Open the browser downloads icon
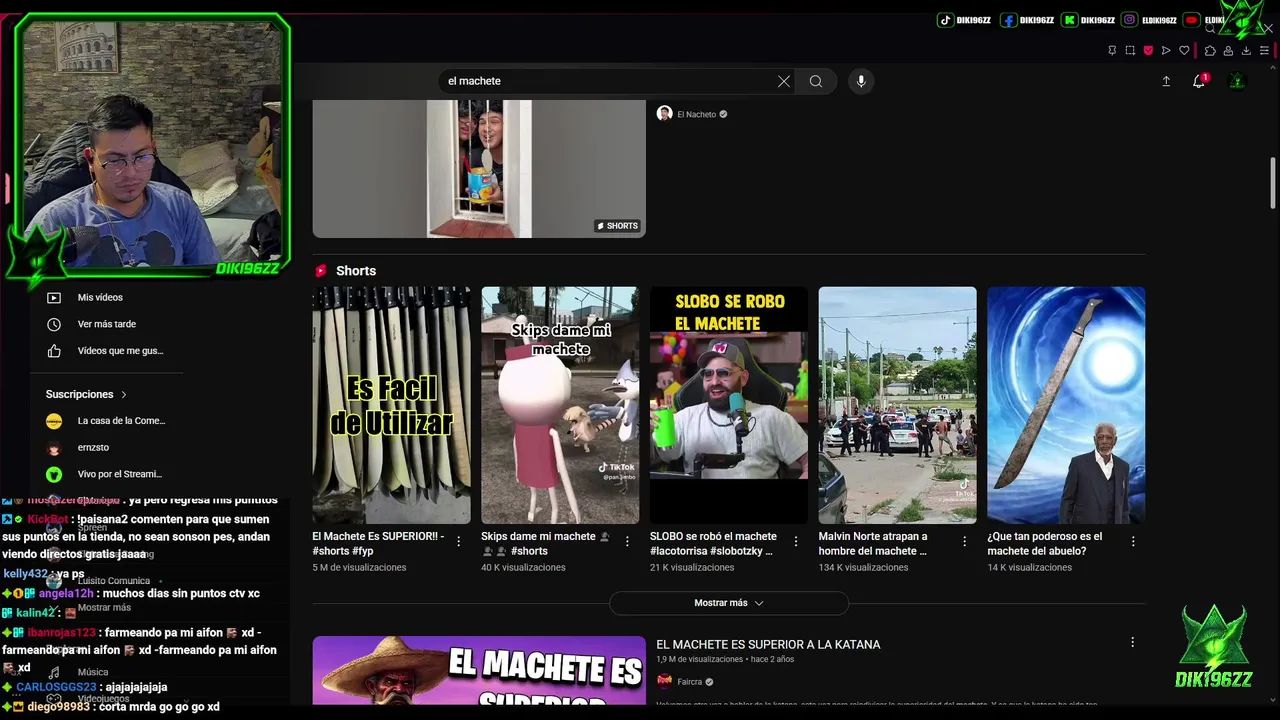1280x720 pixels. (x=1246, y=50)
